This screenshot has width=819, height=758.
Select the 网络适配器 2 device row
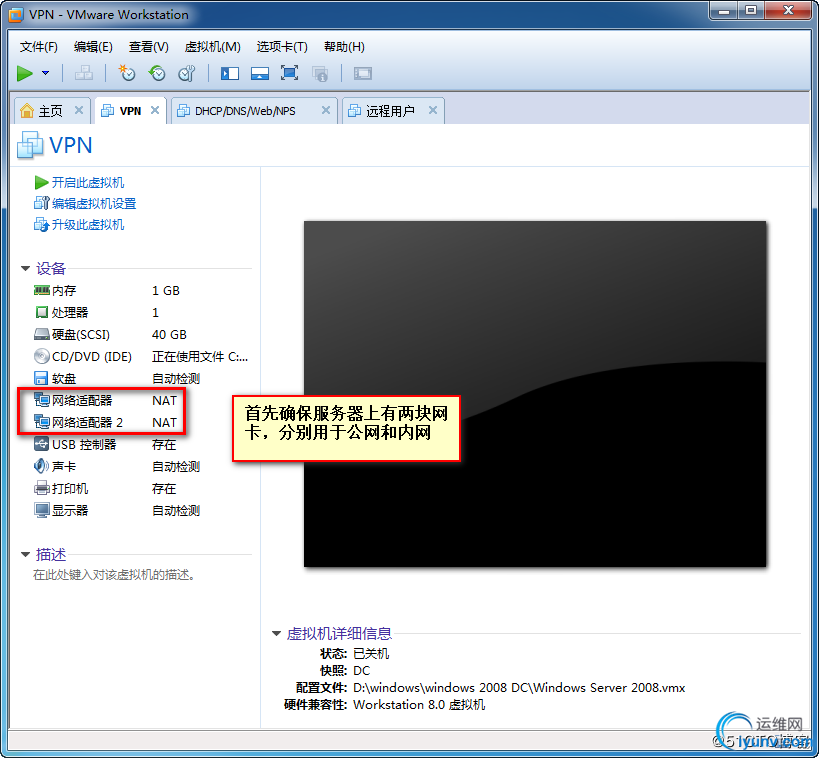click(142, 422)
